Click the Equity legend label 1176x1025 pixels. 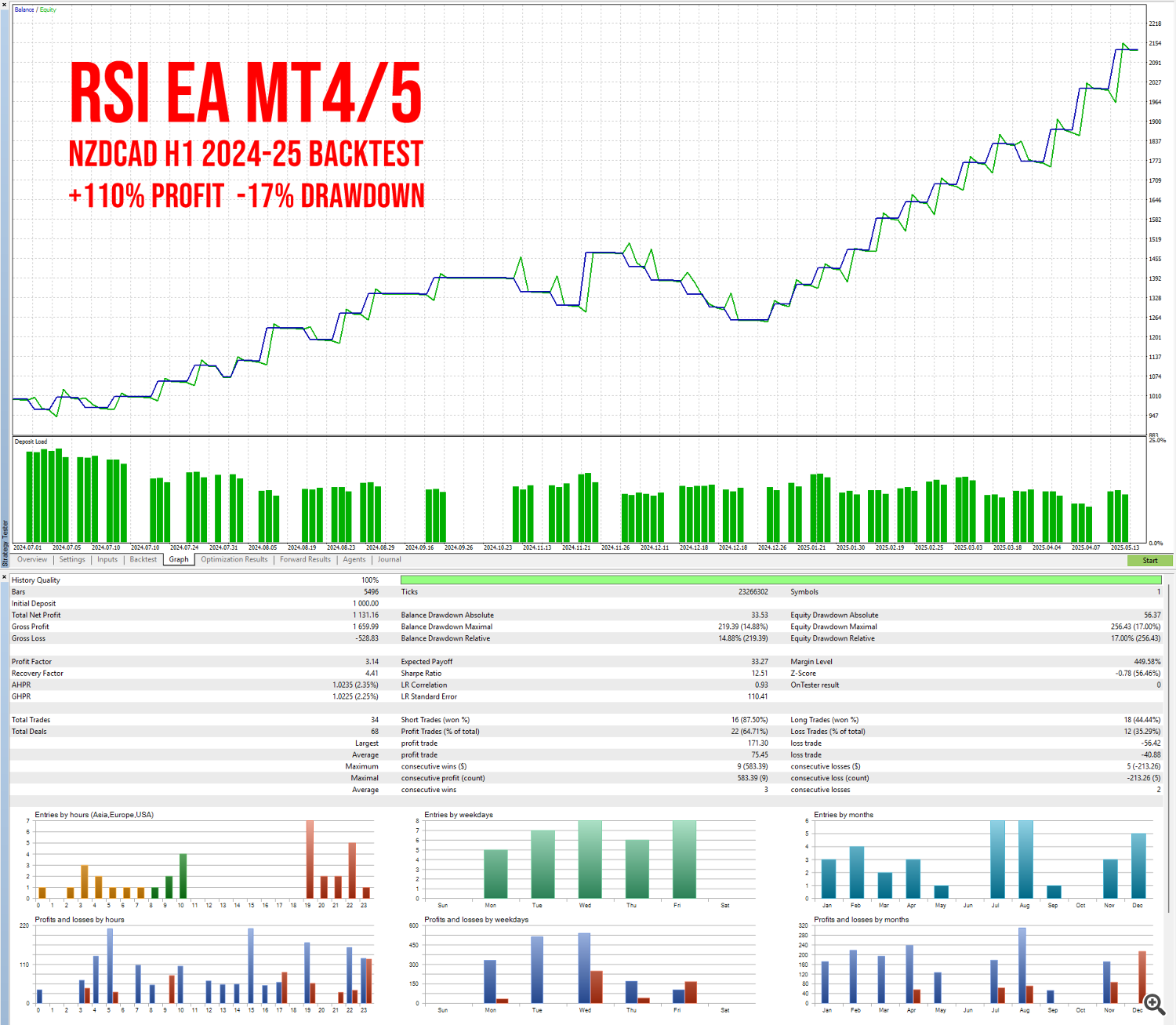tap(48, 9)
